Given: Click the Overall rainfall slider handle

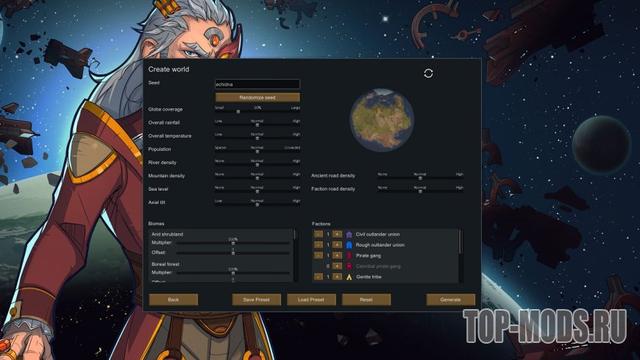Looking at the screenshot, I should [x=257, y=125].
